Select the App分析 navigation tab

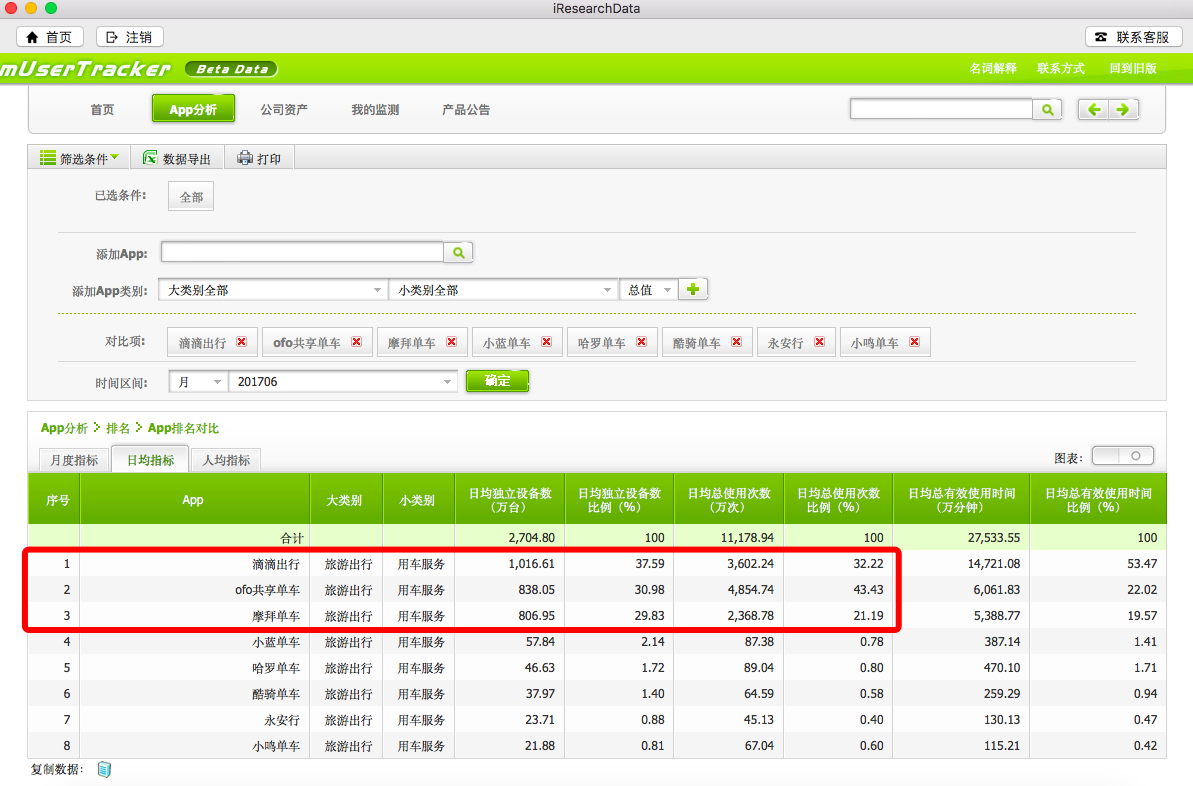[192, 109]
